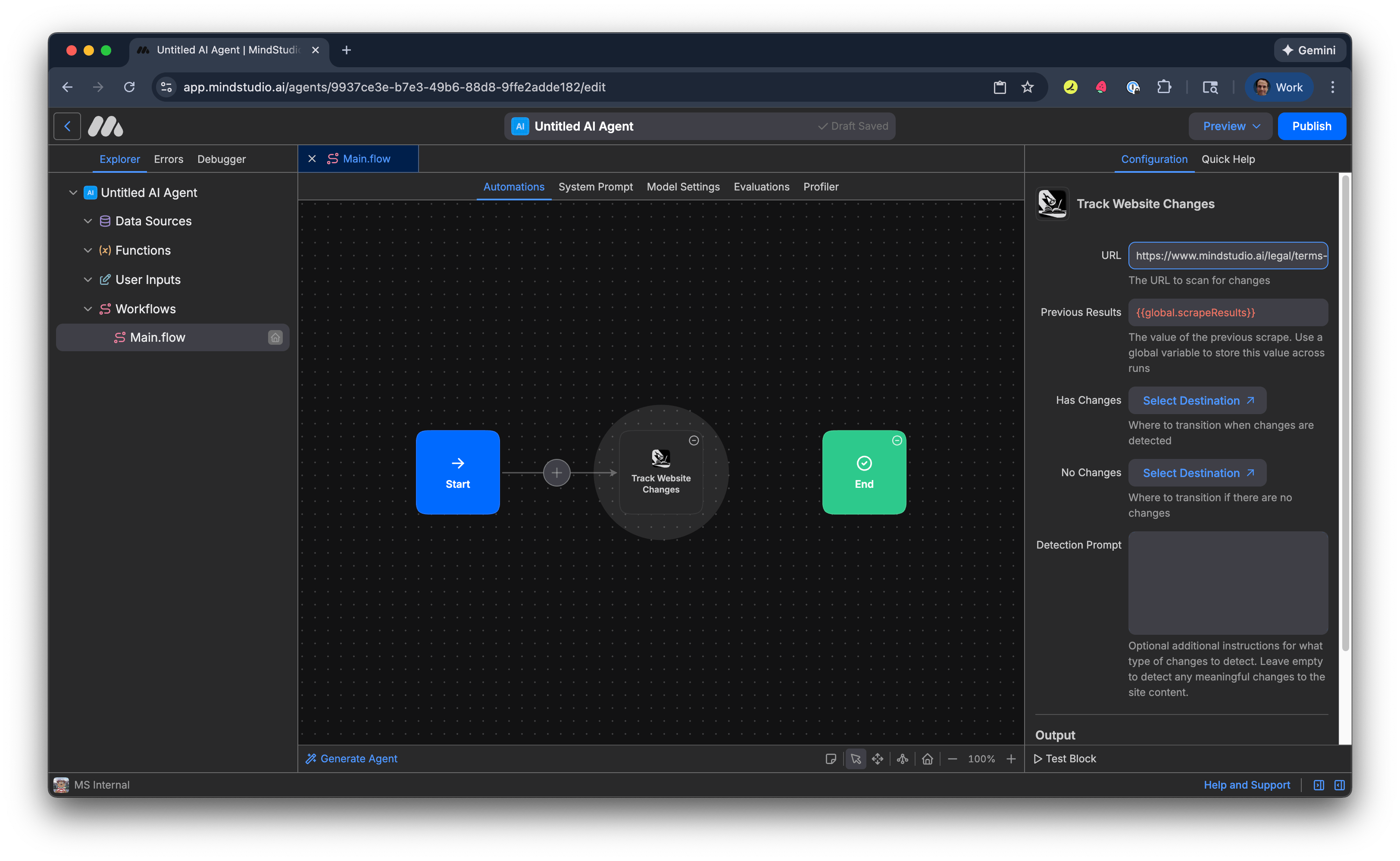1400x861 pixels.
Task: Toggle home marker on Main.flow
Action: click(275, 338)
